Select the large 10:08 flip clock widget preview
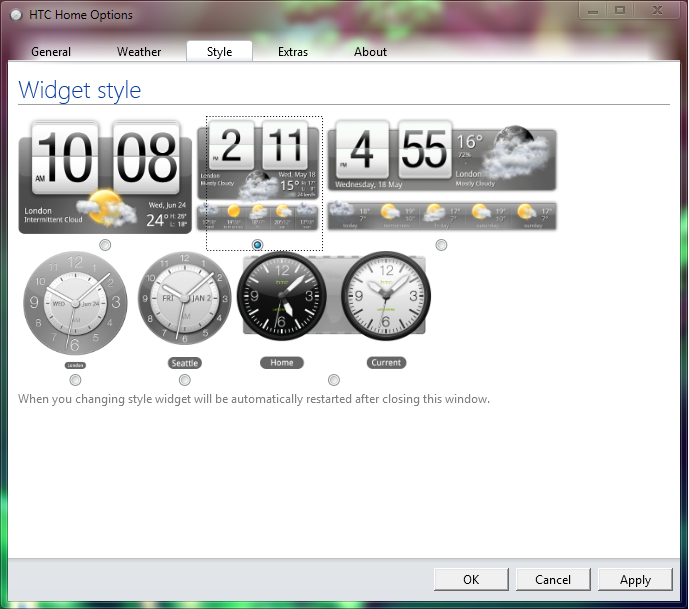 coord(105,176)
